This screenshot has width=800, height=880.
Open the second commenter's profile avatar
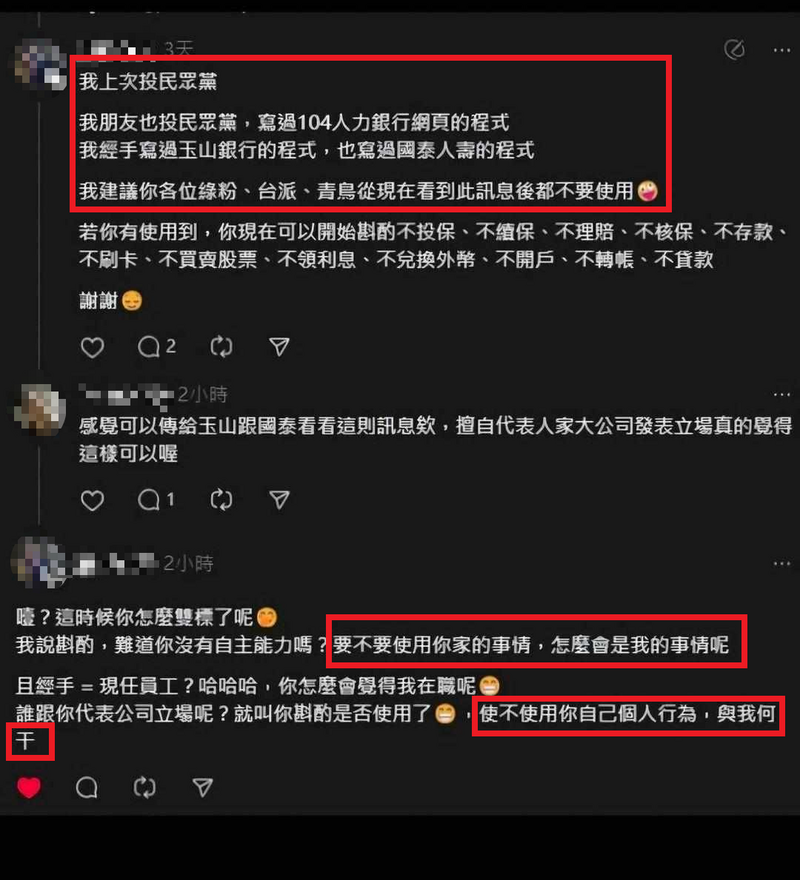click(40, 410)
